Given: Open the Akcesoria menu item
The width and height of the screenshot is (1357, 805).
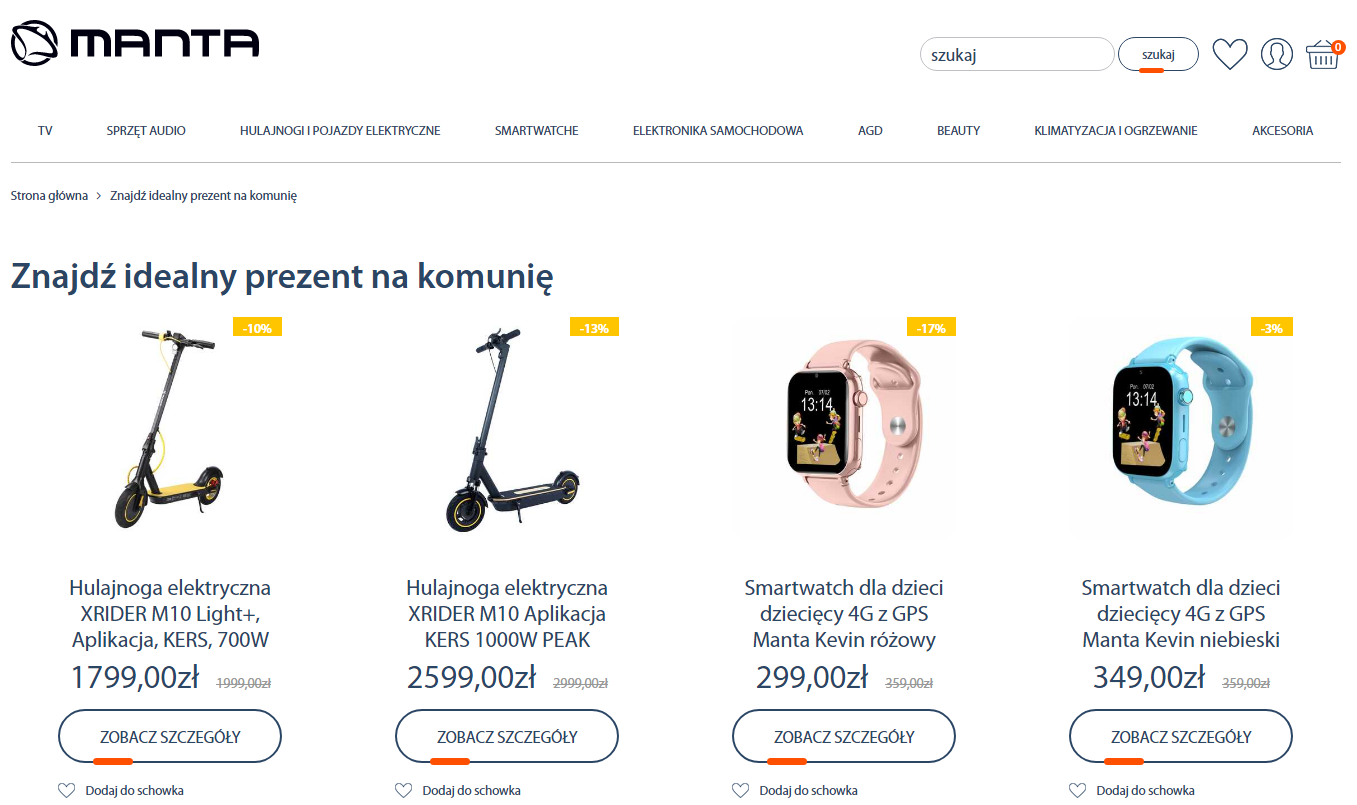Looking at the screenshot, I should (x=1282, y=130).
